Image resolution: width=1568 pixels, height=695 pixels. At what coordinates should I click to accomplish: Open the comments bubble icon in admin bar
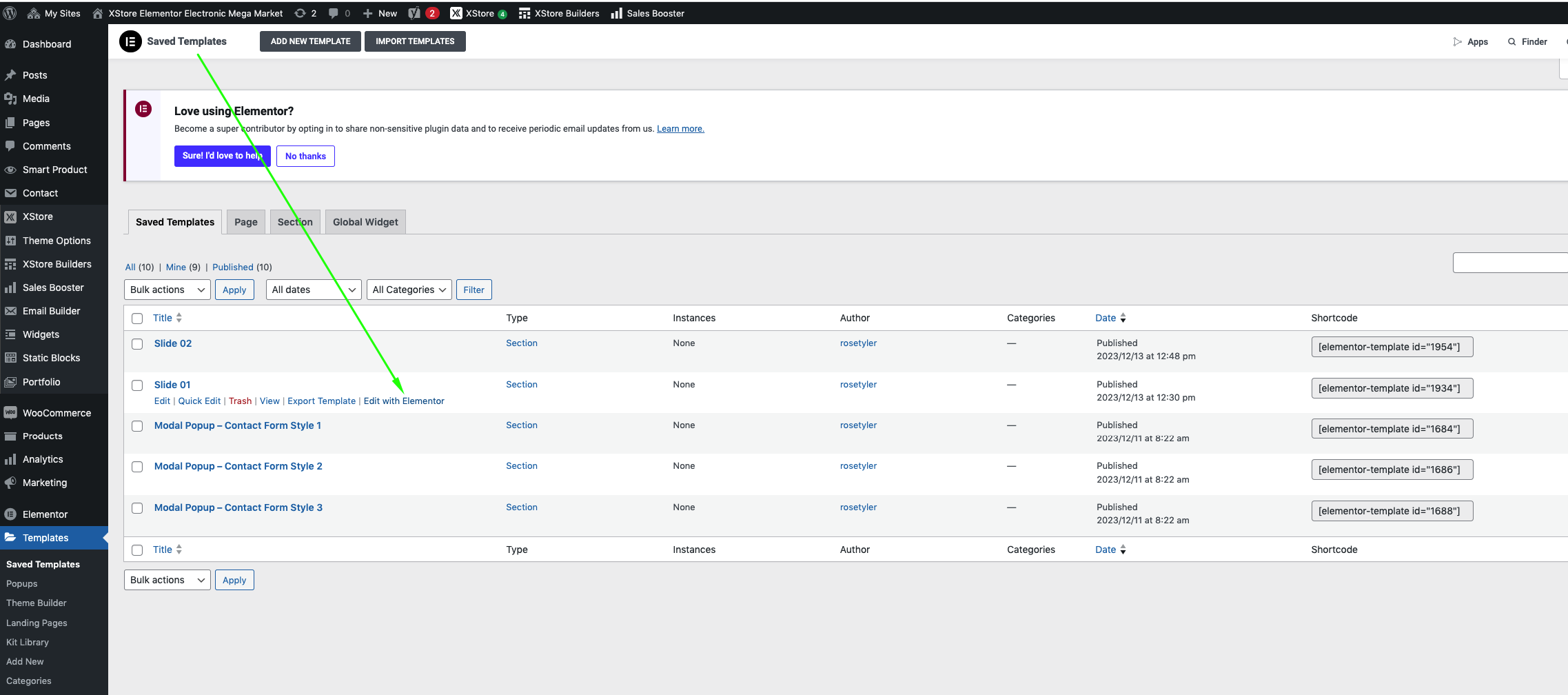[334, 13]
